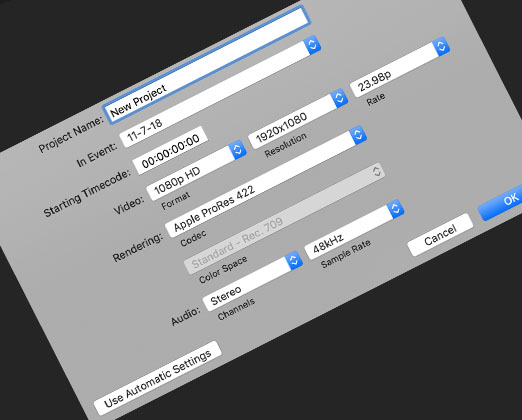Viewport: 522px width, 420px height.
Task: Click blue arrows icon beside 1920x1080 resolution
Action: click(339, 98)
